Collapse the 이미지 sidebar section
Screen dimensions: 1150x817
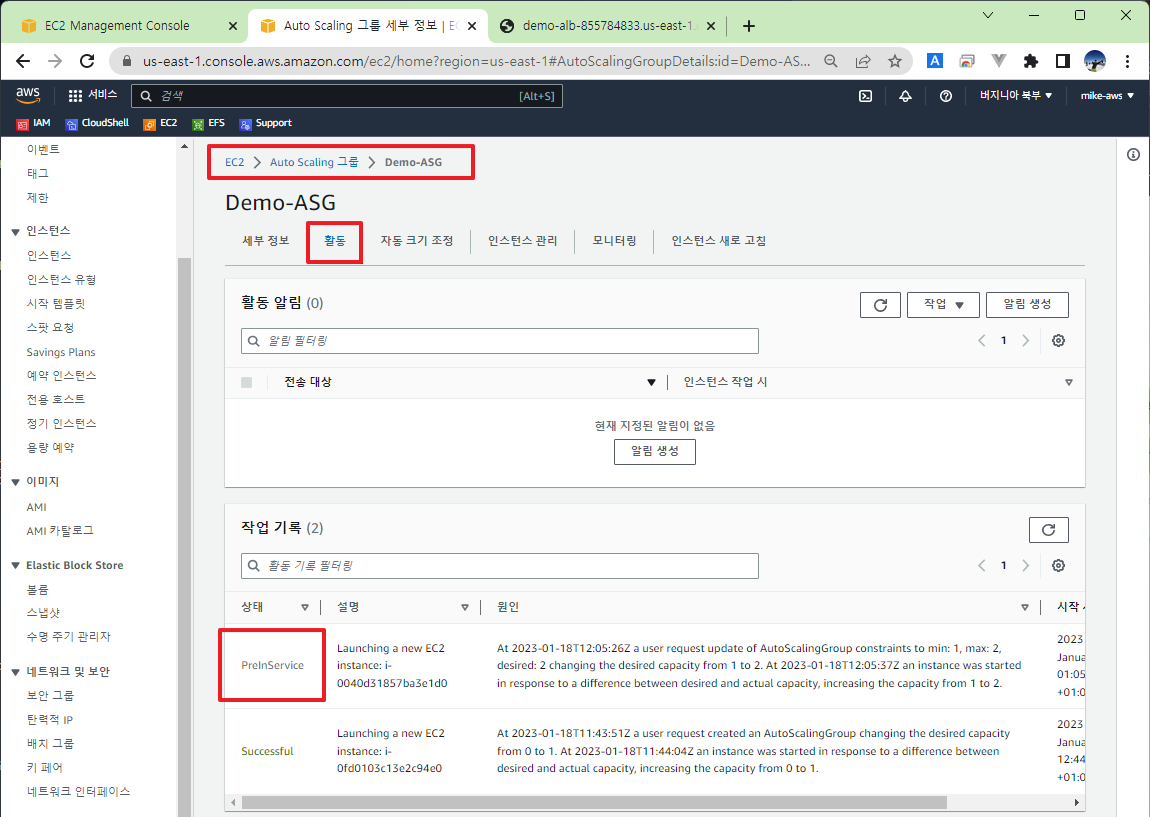coord(15,483)
